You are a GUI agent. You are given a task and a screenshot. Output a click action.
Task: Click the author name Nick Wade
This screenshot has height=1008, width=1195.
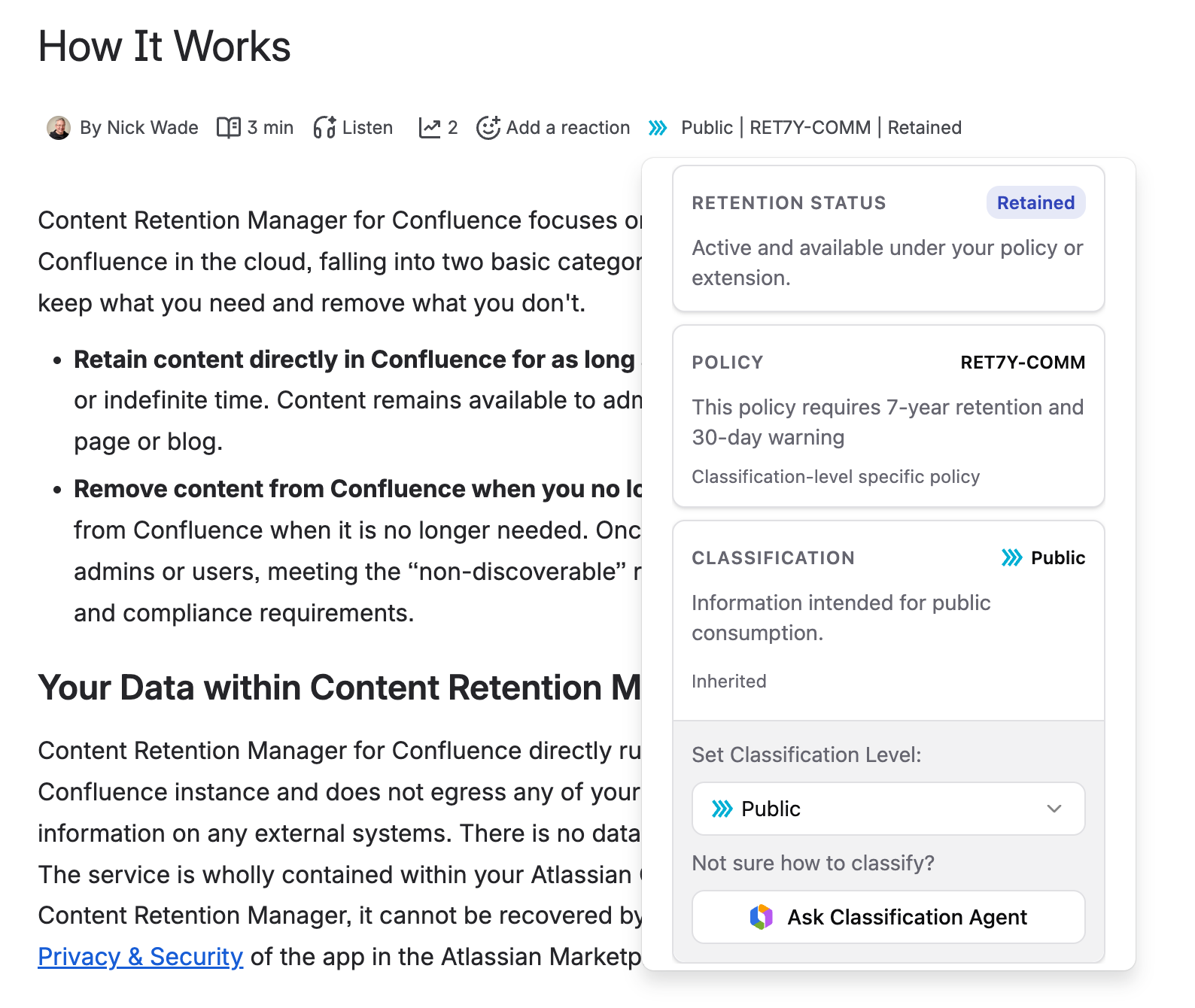pyautogui.click(x=153, y=128)
